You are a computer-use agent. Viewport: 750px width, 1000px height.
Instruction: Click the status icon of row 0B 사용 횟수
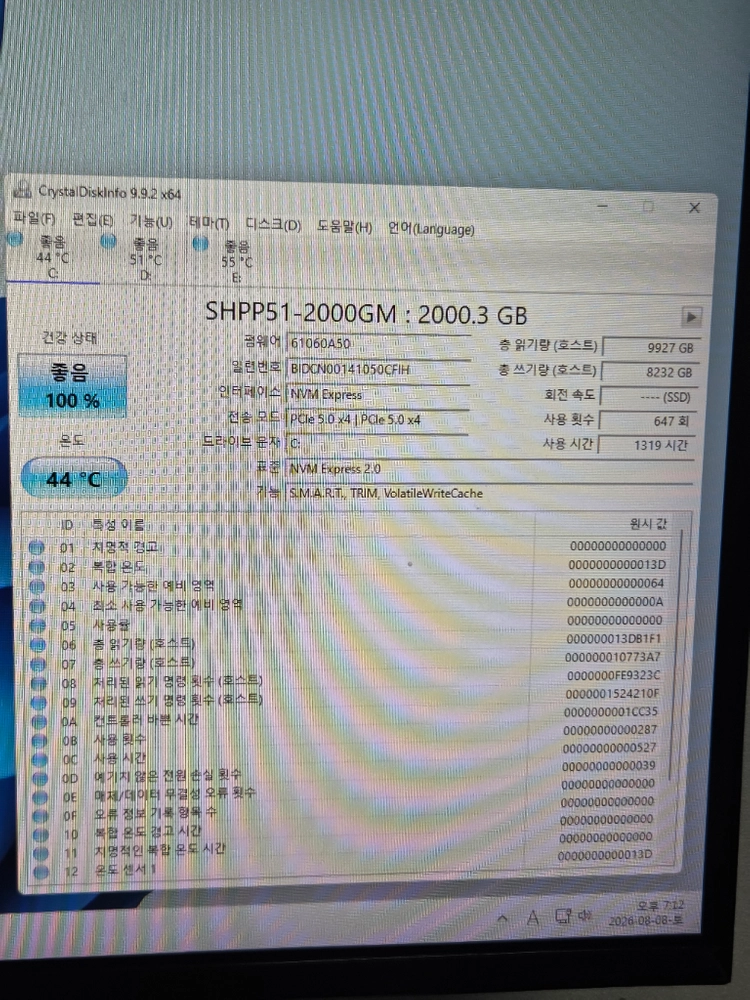coord(40,740)
